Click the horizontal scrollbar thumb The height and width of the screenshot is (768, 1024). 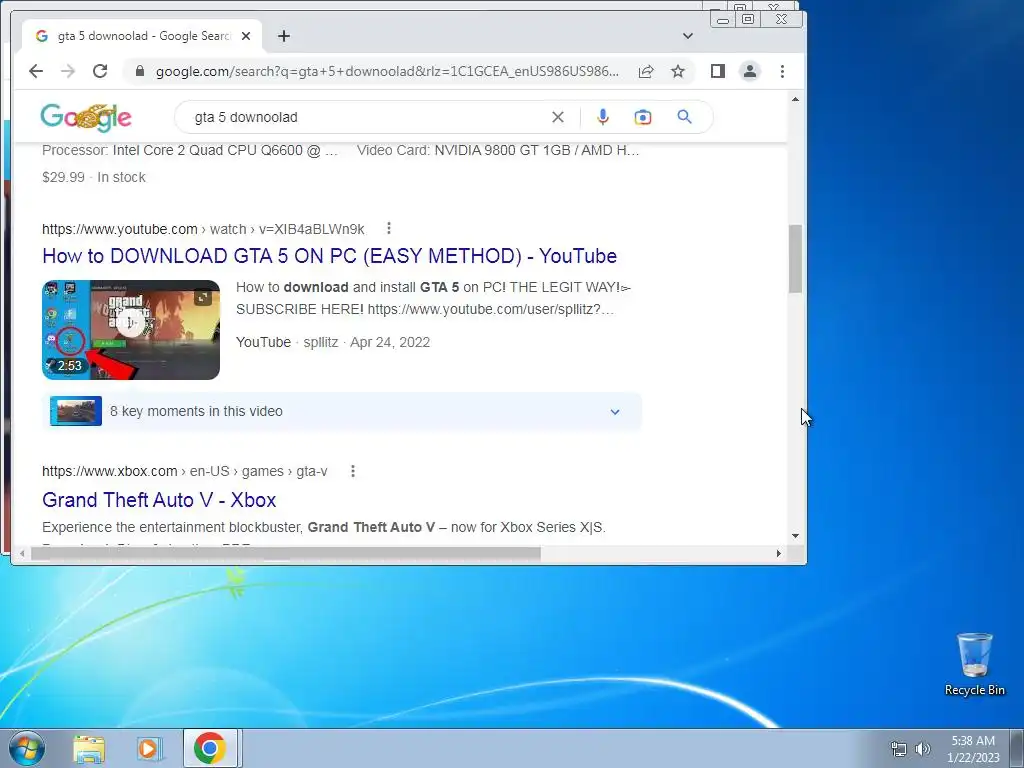286,554
